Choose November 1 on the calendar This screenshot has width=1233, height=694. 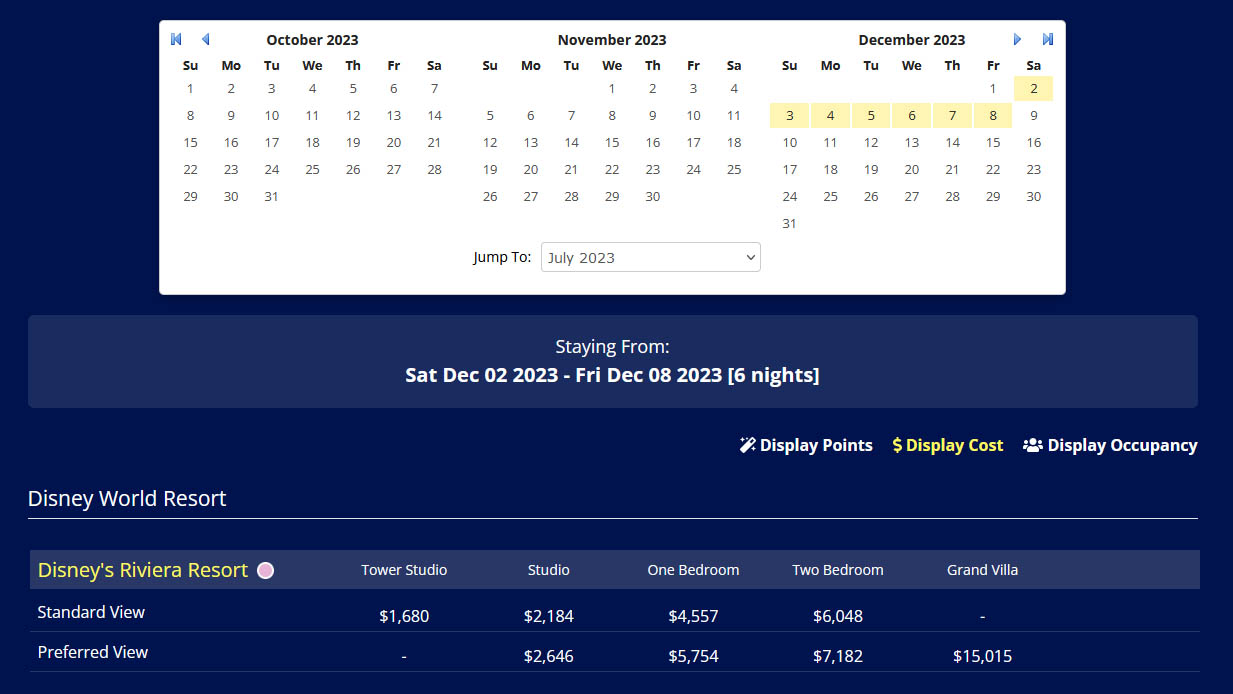(x=612, y=89)
